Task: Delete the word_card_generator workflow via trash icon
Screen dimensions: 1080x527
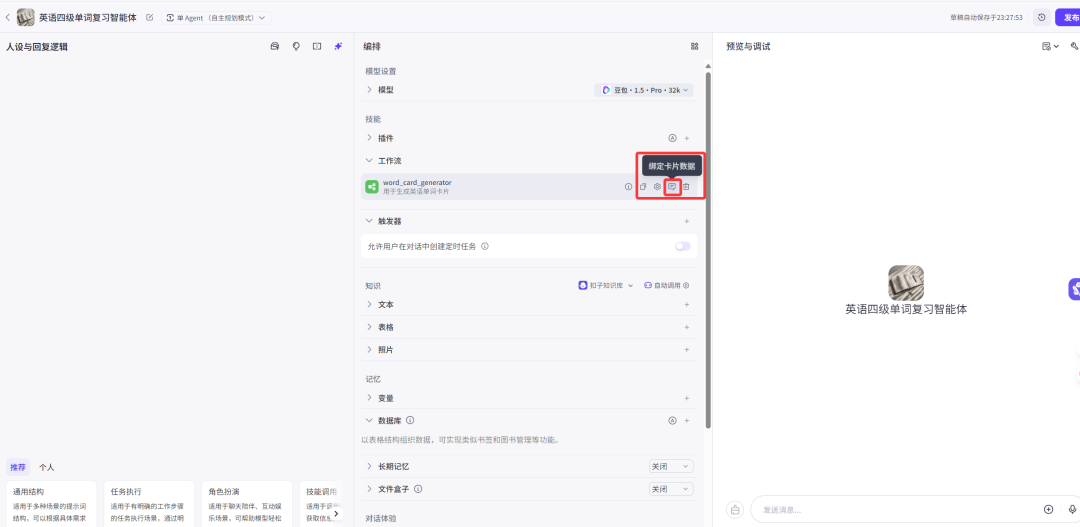Action: click(686, 187)
